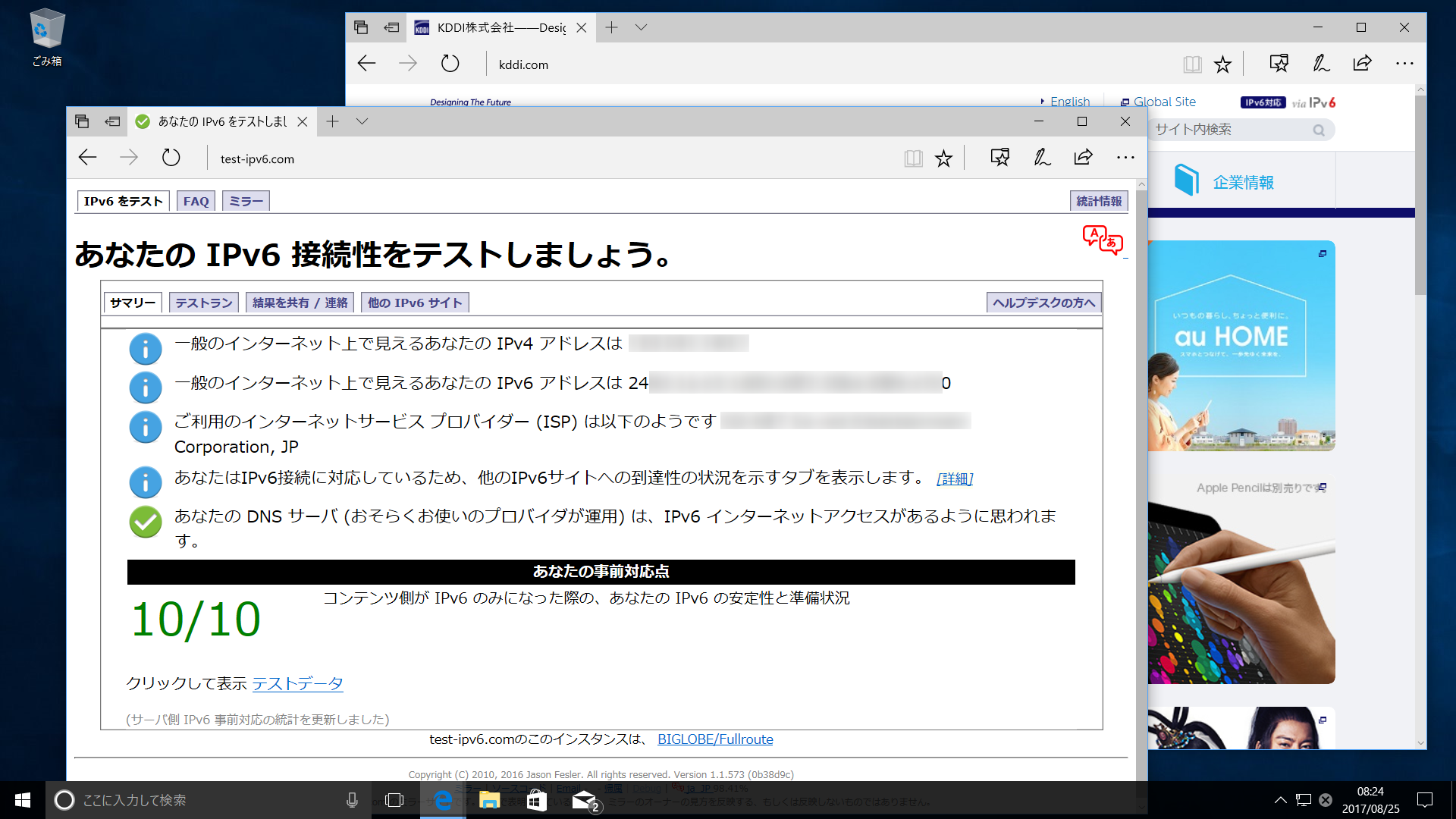Viewport: 1456px width, 819px height.
Task: Refresh the test-ipv6.com page
Action: [171, 158]
